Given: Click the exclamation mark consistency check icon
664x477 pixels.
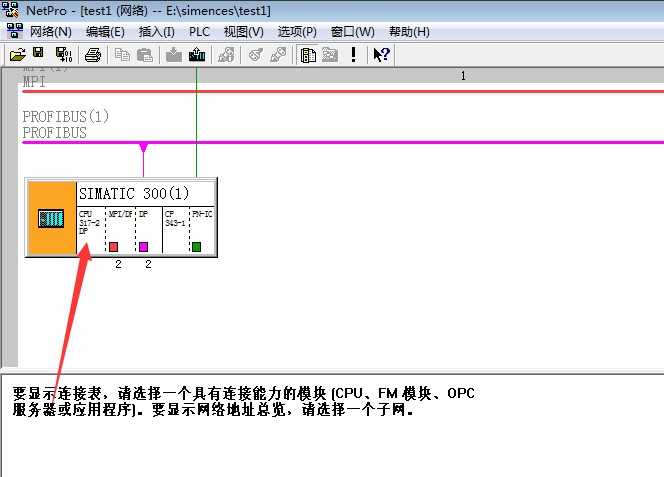Looking at the screenshot, I should [353, 55].
